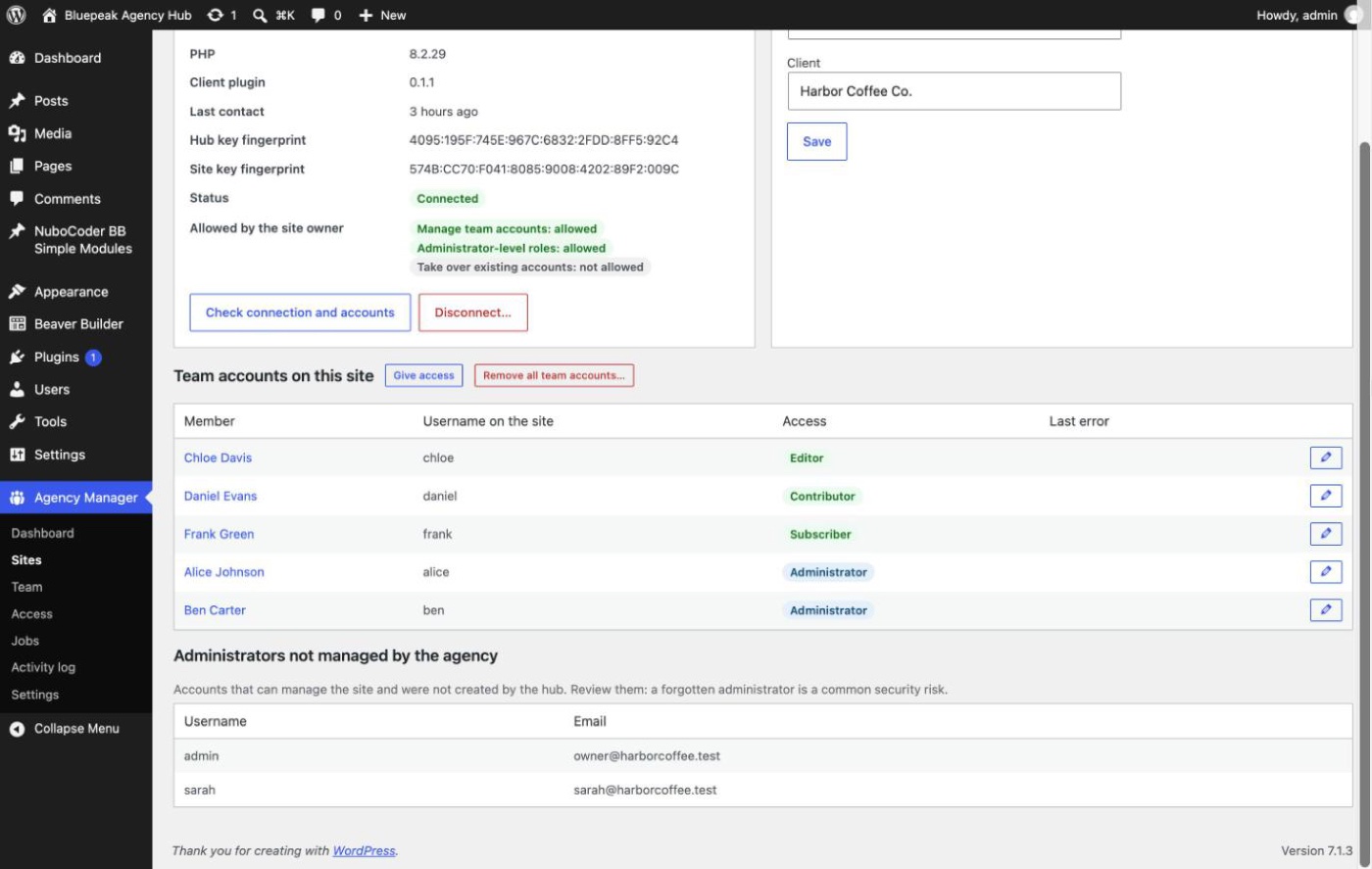Viewport: 1372px width, 869px height.
Task: Open Daniel Evans member link
Action: [220, 496]
